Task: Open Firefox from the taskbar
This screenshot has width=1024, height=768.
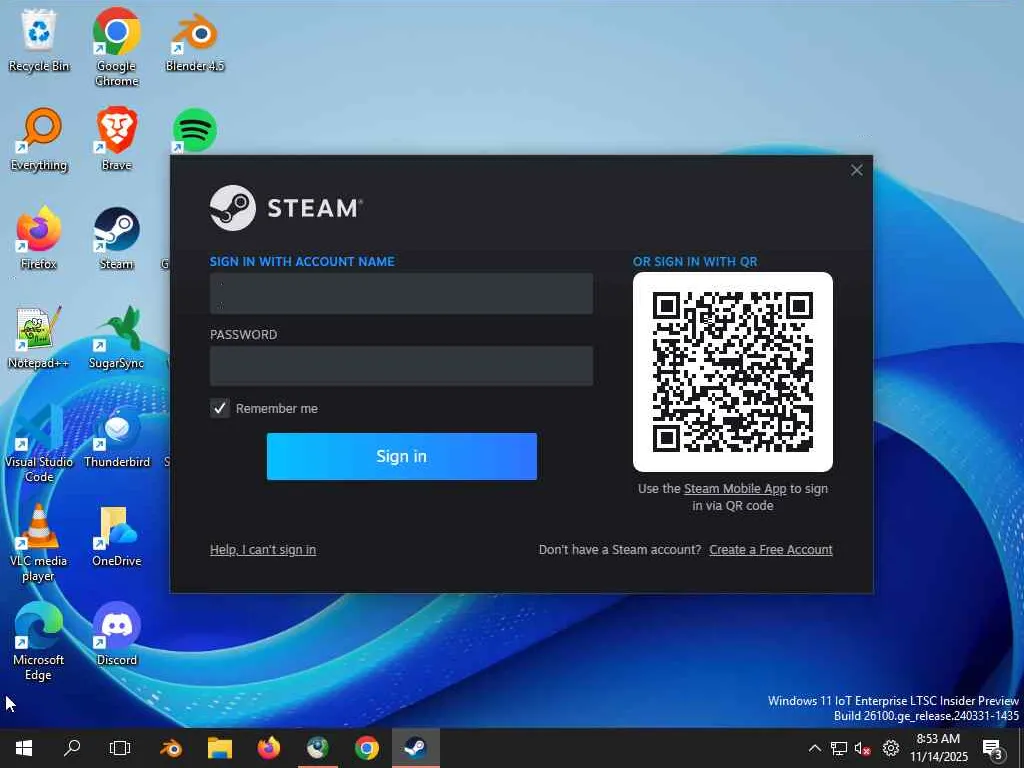Action: (268, 748)
